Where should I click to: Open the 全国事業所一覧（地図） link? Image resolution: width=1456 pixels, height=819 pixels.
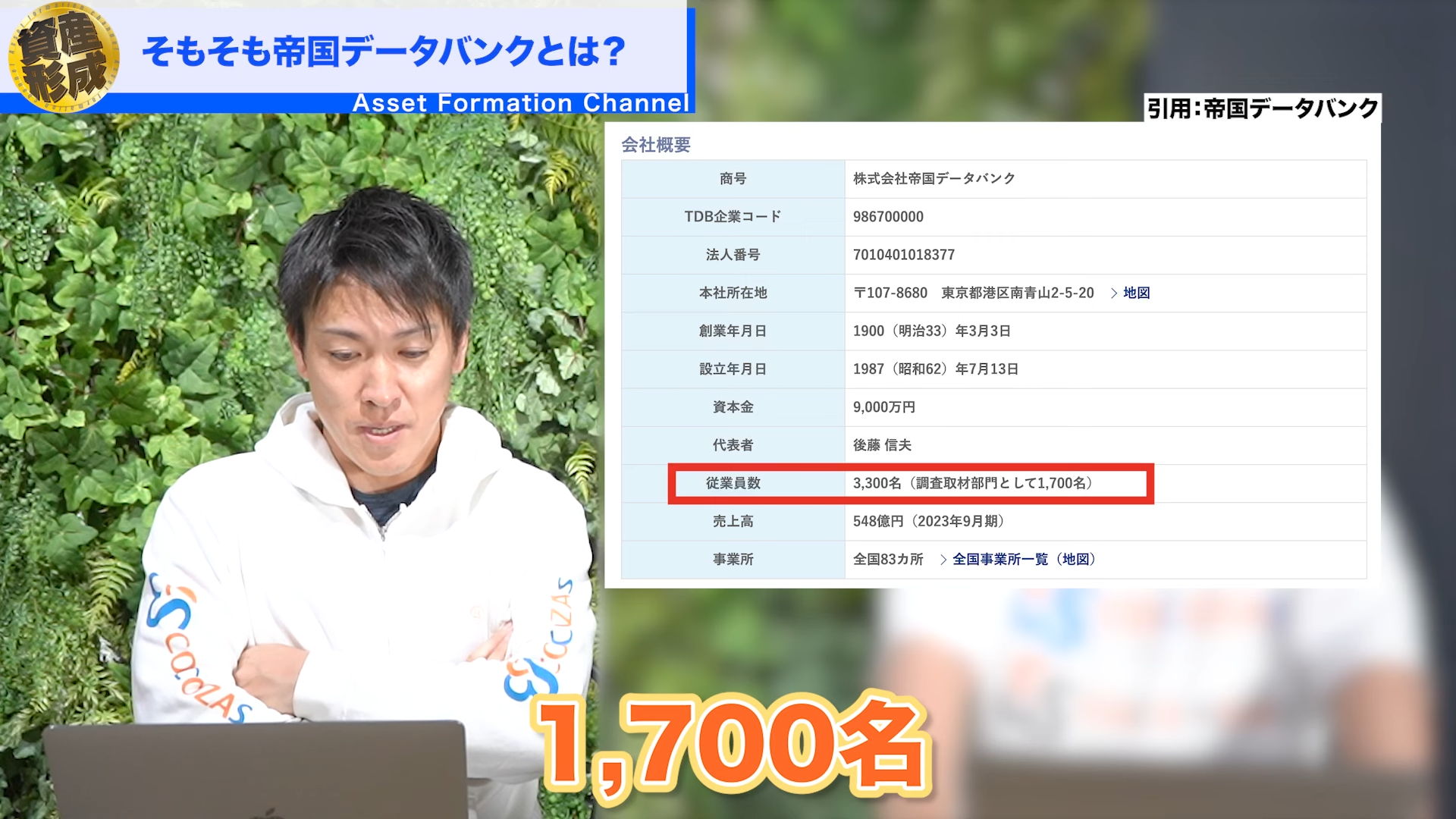coord(1024,560)
